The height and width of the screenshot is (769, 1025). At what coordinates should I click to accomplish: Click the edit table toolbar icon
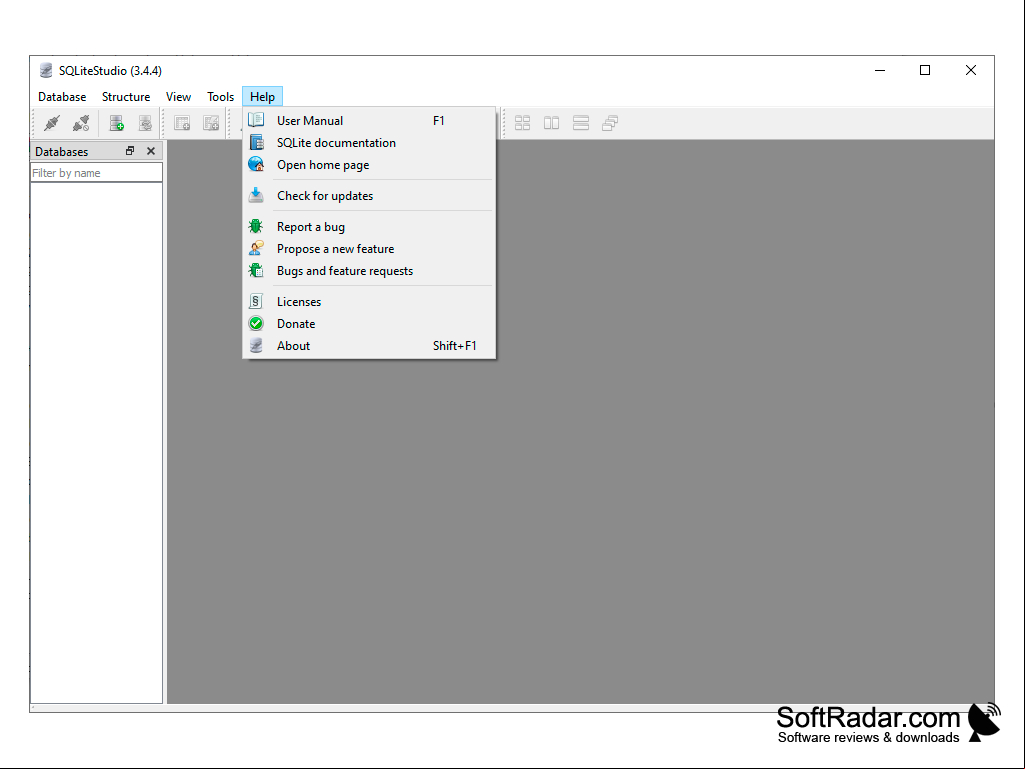coord(211,123)
